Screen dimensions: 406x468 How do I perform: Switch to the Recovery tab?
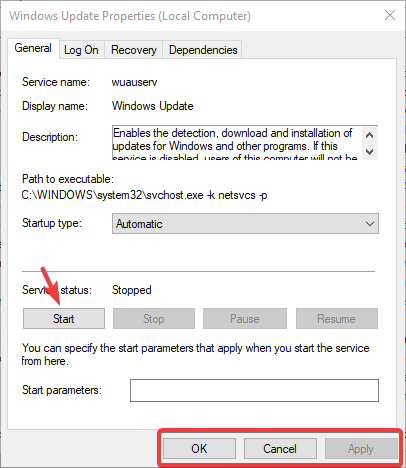pos(134,50)
